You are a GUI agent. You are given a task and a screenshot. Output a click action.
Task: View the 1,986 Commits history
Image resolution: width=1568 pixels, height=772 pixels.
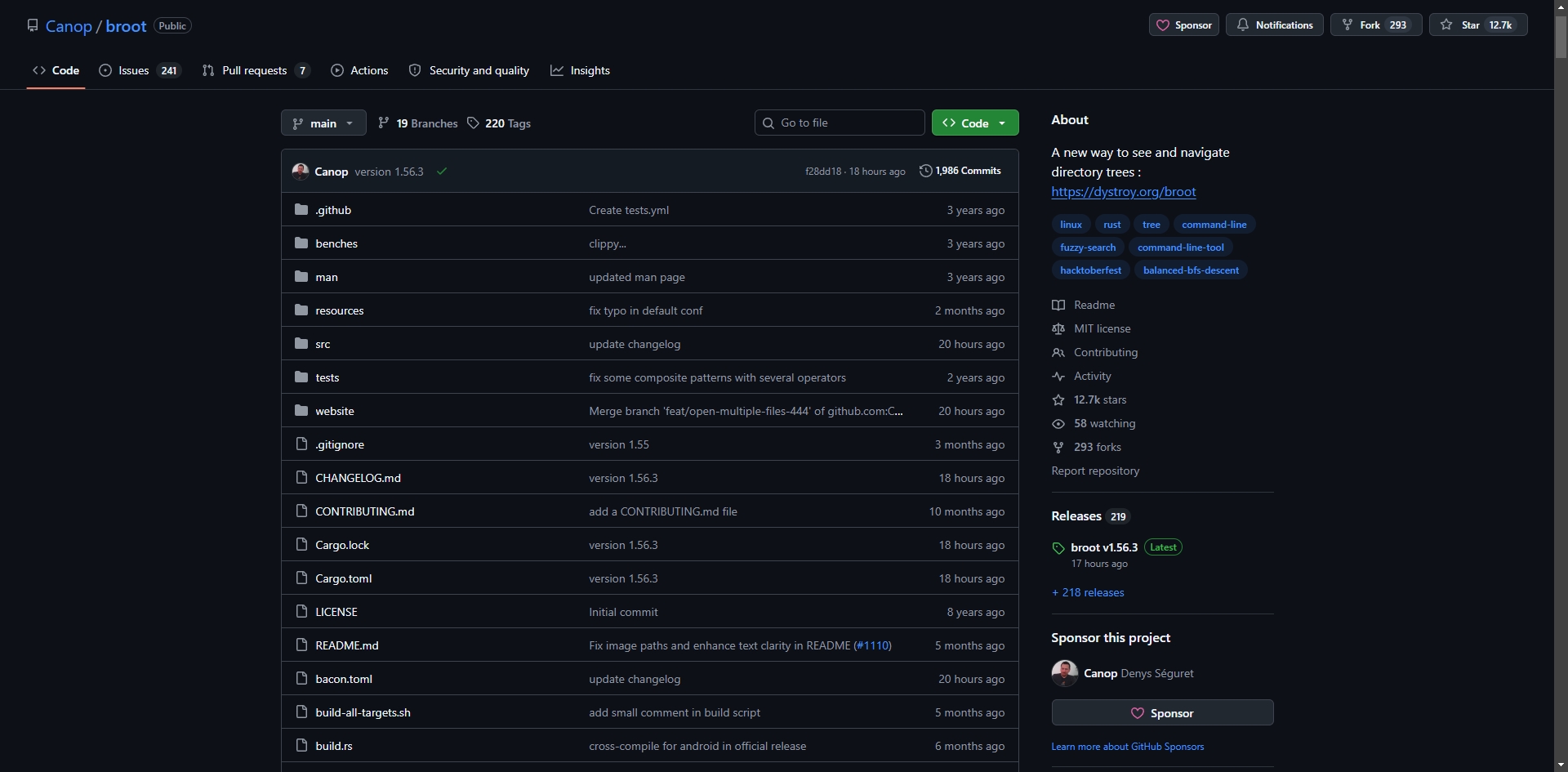(960, 171)
